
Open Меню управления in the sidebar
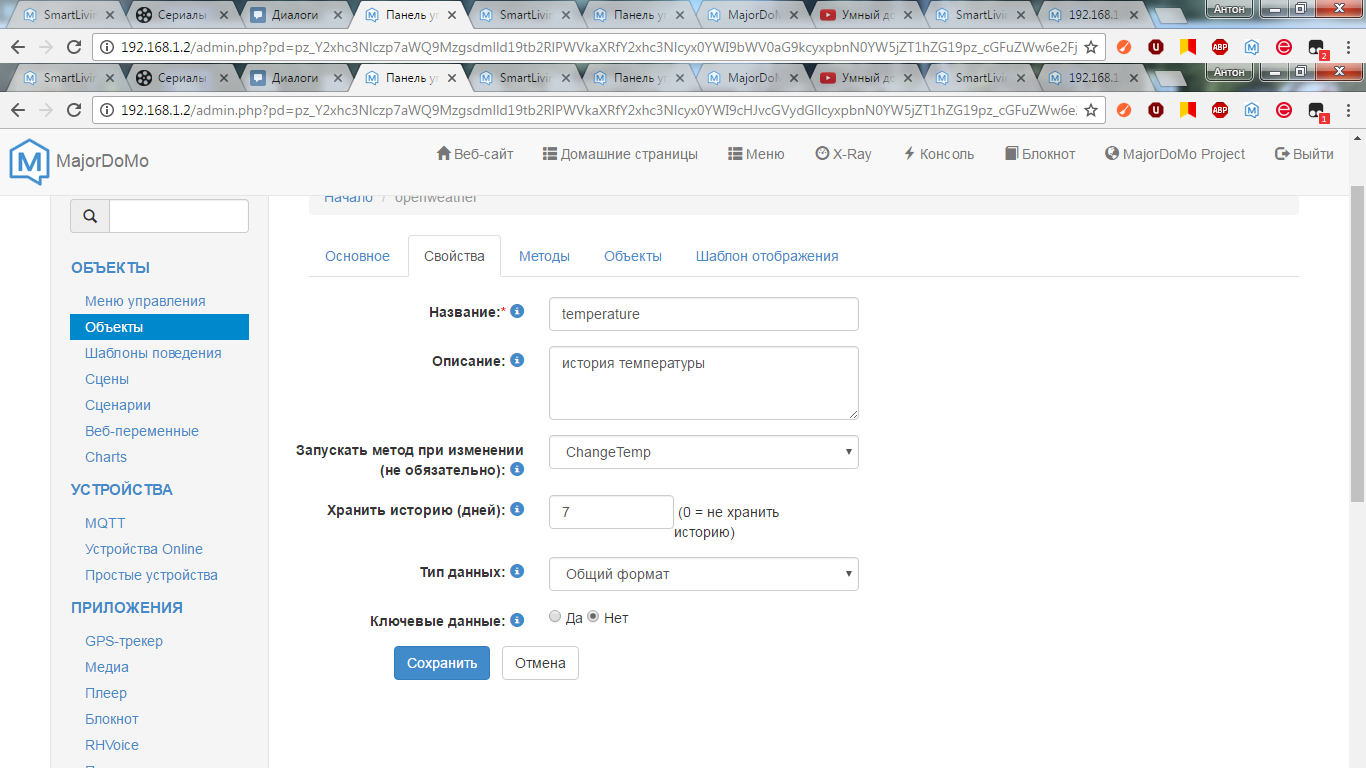tap(145, 301)
